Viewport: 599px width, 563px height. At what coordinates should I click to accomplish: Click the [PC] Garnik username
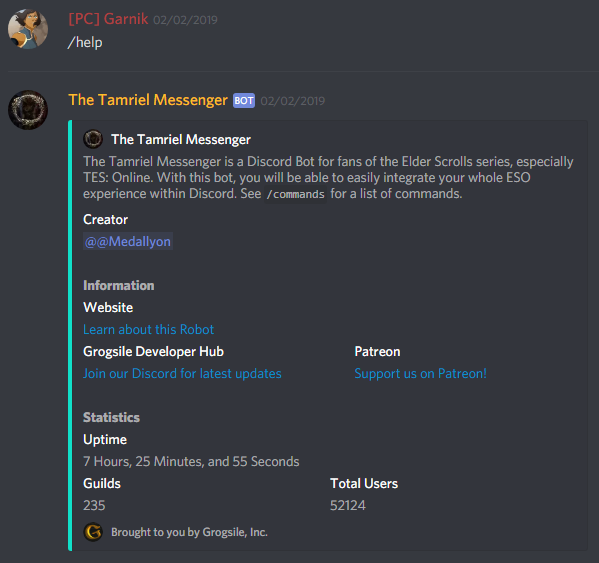(108, 19)
